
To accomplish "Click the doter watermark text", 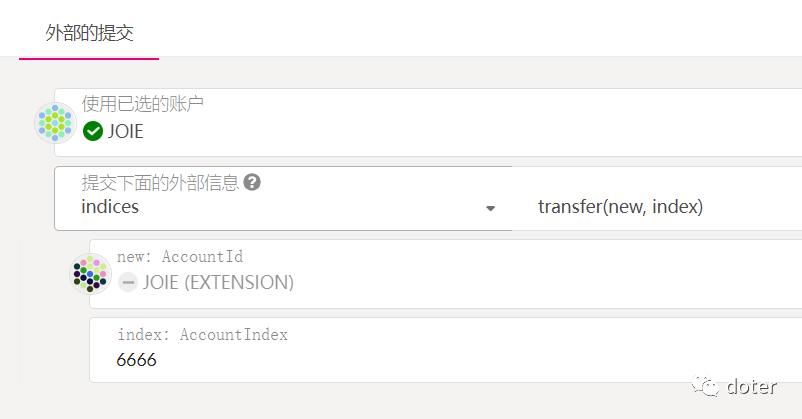I will coord(751,386).
